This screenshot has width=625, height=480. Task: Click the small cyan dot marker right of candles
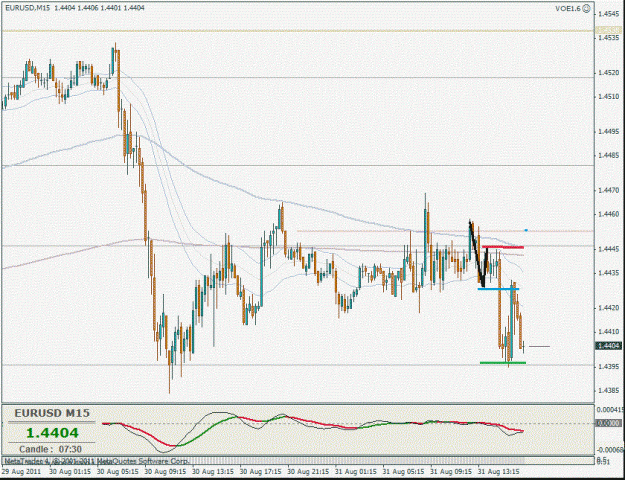coord(526,230)
